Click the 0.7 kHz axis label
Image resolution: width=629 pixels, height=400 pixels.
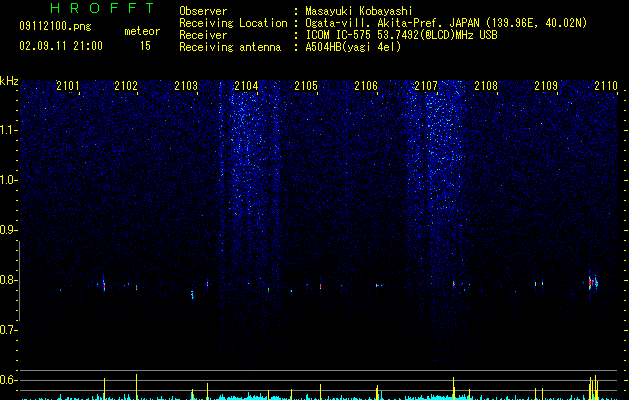8,330
